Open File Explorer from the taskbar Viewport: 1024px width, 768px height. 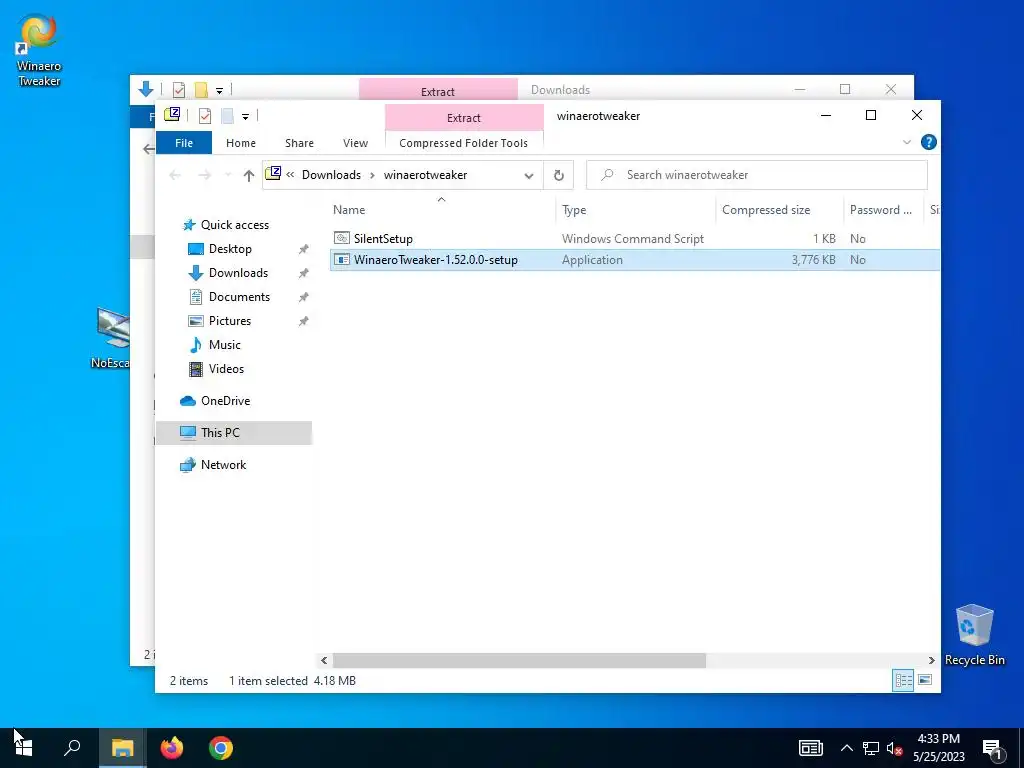[122, 748]
